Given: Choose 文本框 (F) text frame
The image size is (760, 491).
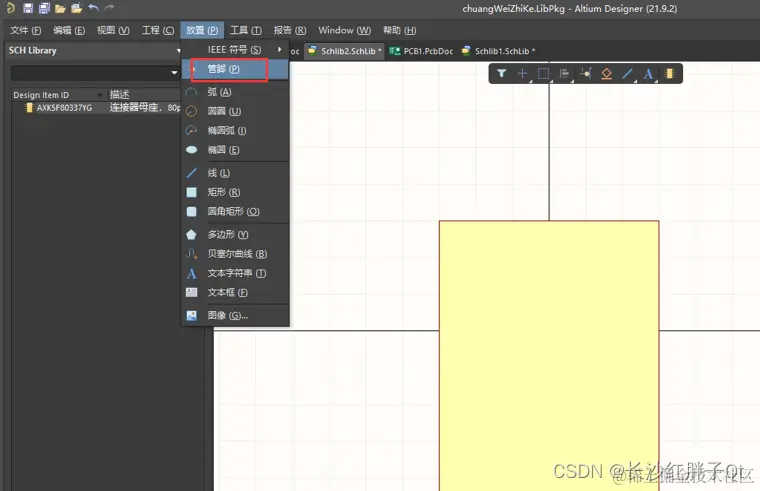Looking at the screenshot, I should tap(235, 292).
